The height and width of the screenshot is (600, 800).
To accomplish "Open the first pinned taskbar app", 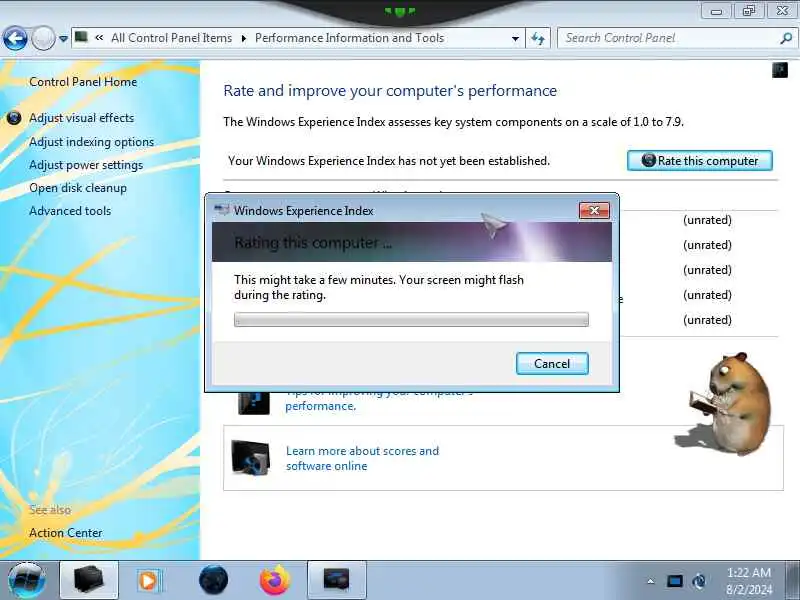I will (89, 580).
